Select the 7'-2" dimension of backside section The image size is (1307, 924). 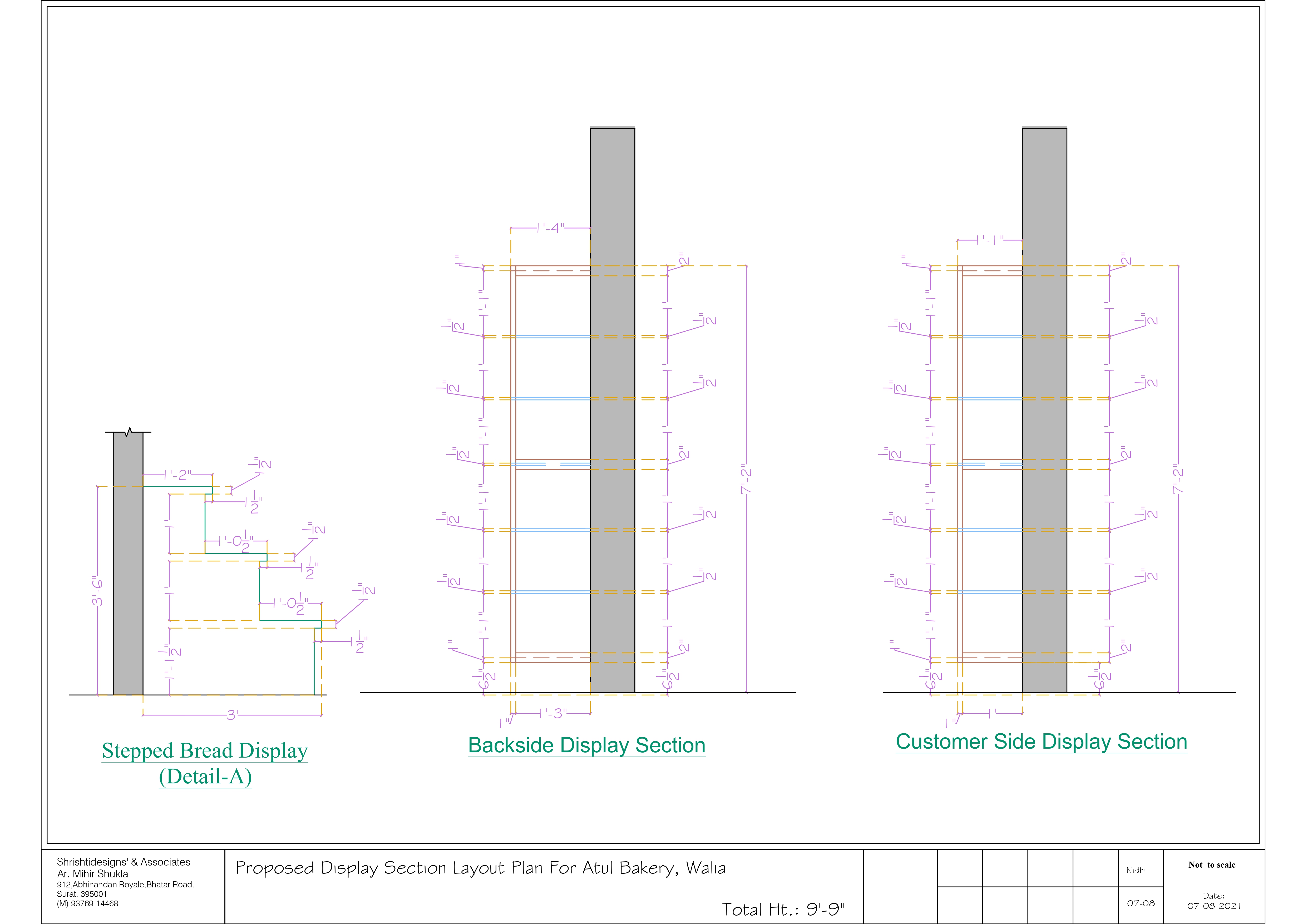(x=746, y=479)
